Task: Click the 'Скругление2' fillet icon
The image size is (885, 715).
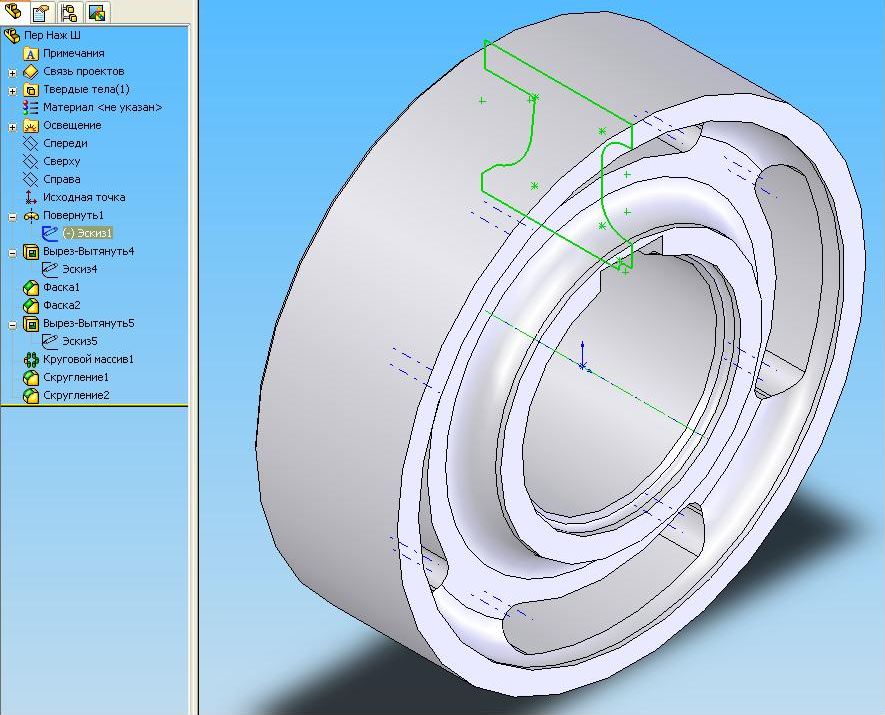Action: click(x=30, y=396)
